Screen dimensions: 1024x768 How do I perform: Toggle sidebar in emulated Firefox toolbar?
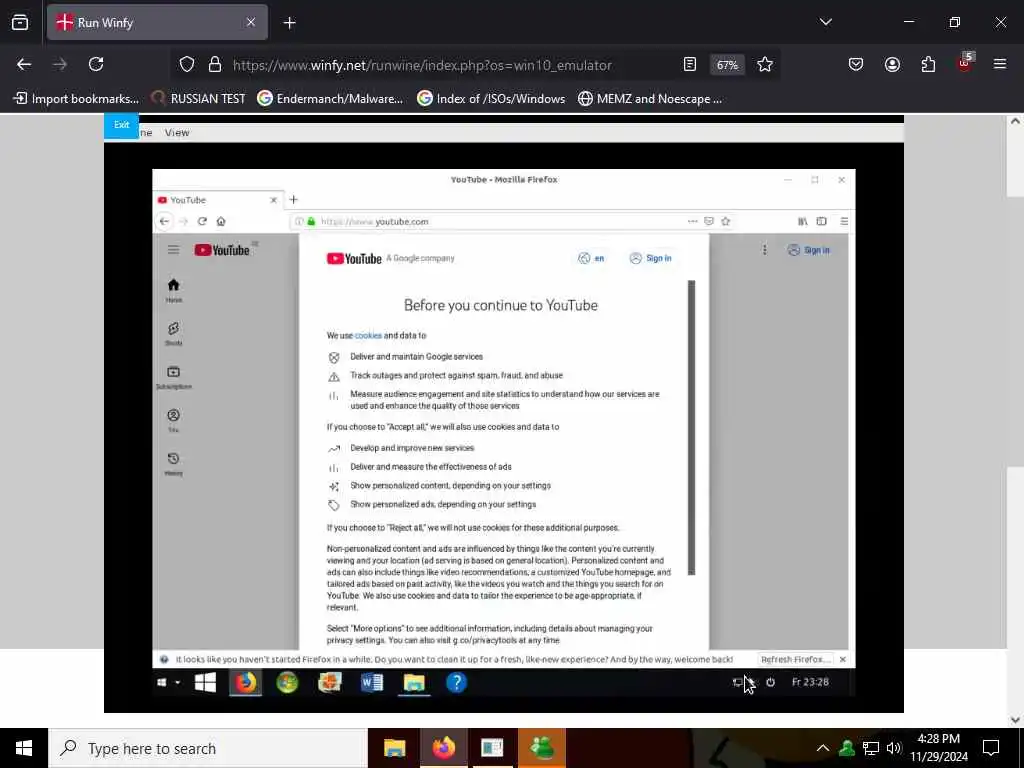(x=822, y=221)
